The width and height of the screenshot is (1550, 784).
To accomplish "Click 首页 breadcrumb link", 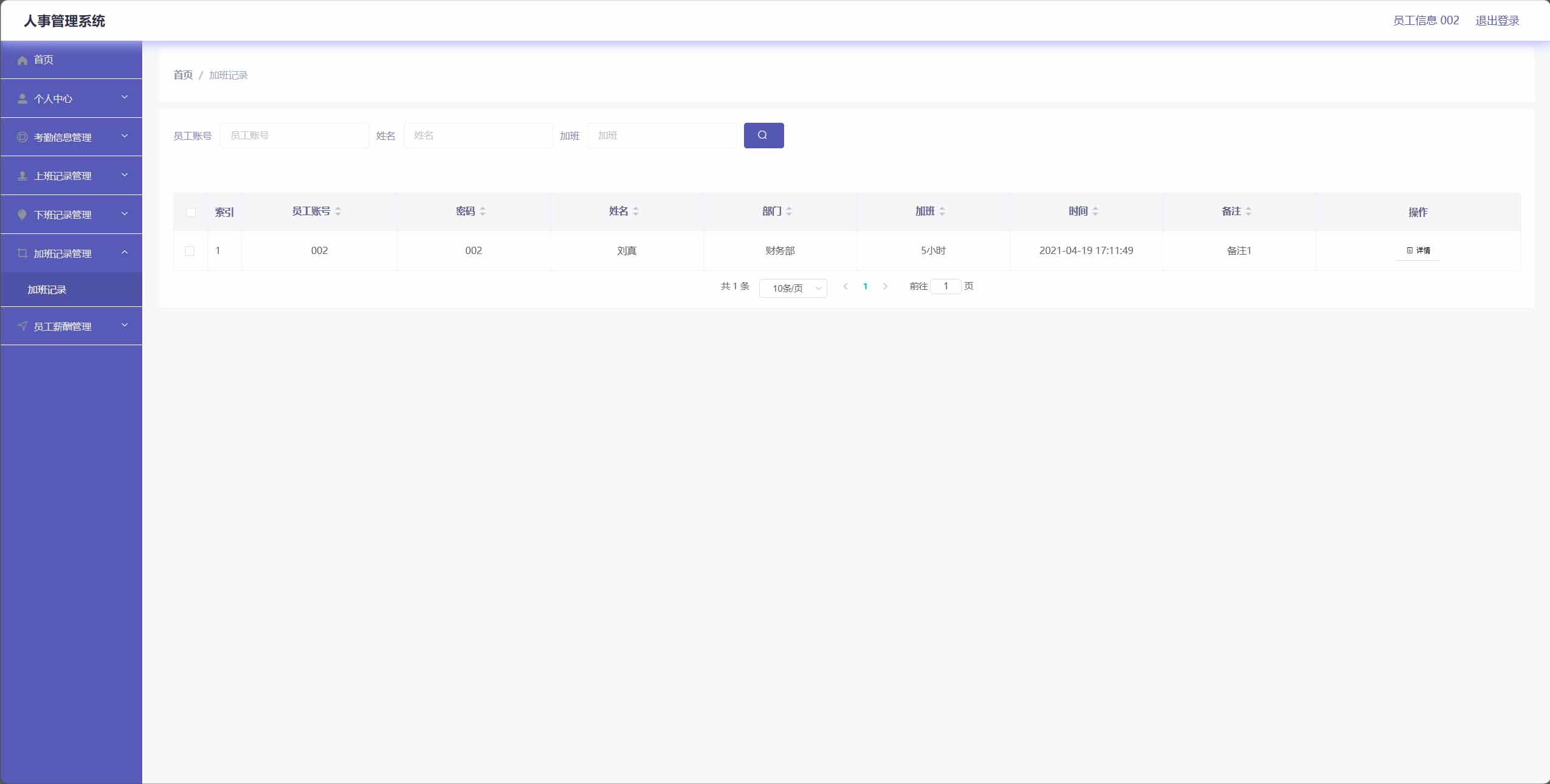I will (x=183, y=75).
